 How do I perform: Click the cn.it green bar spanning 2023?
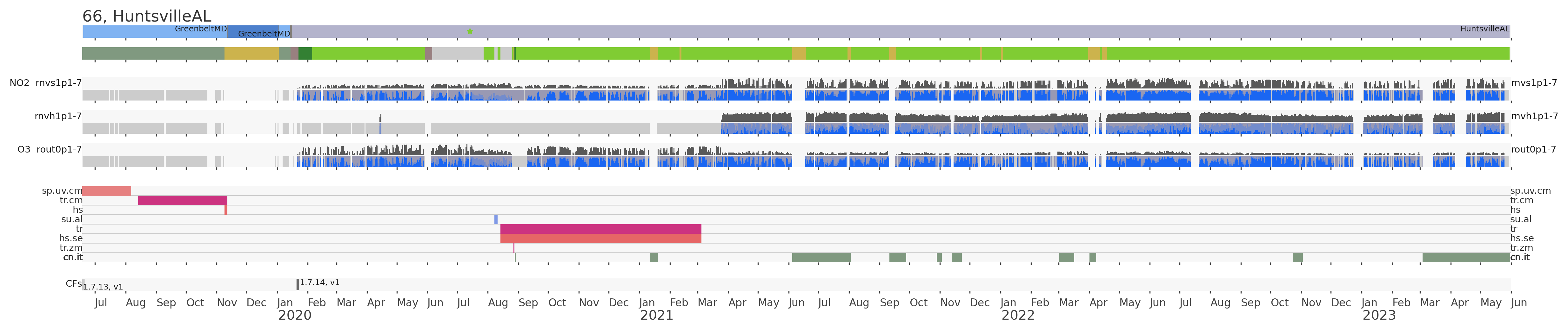[1466, 258]
